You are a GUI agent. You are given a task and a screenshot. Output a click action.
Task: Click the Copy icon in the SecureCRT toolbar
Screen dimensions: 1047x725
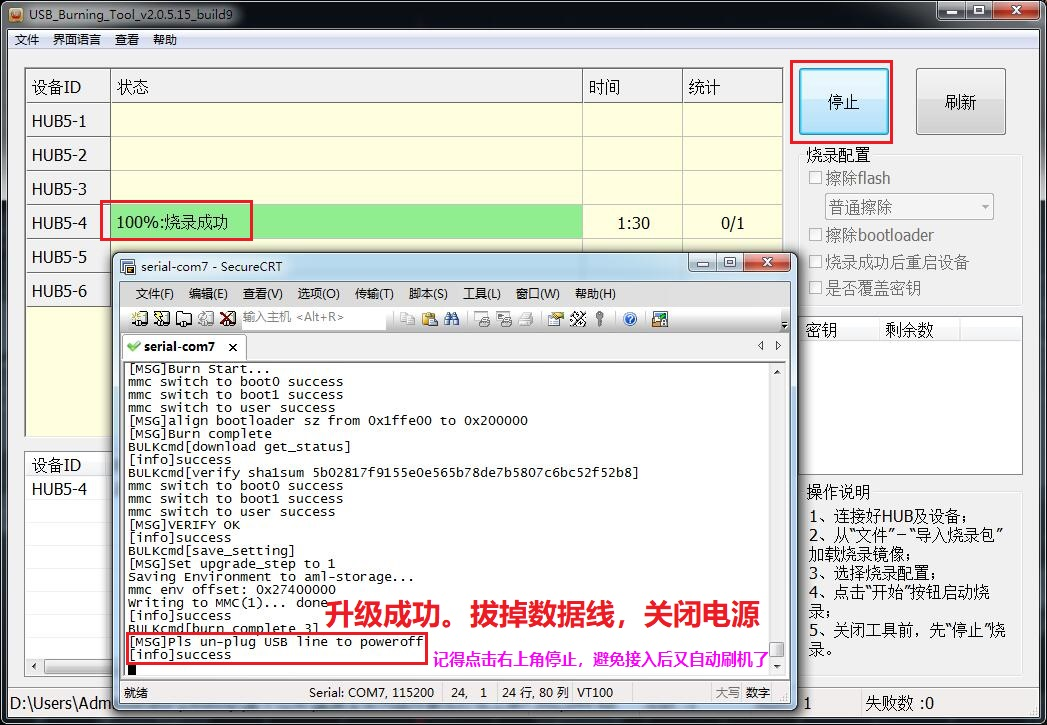click(x=407, y=319)
